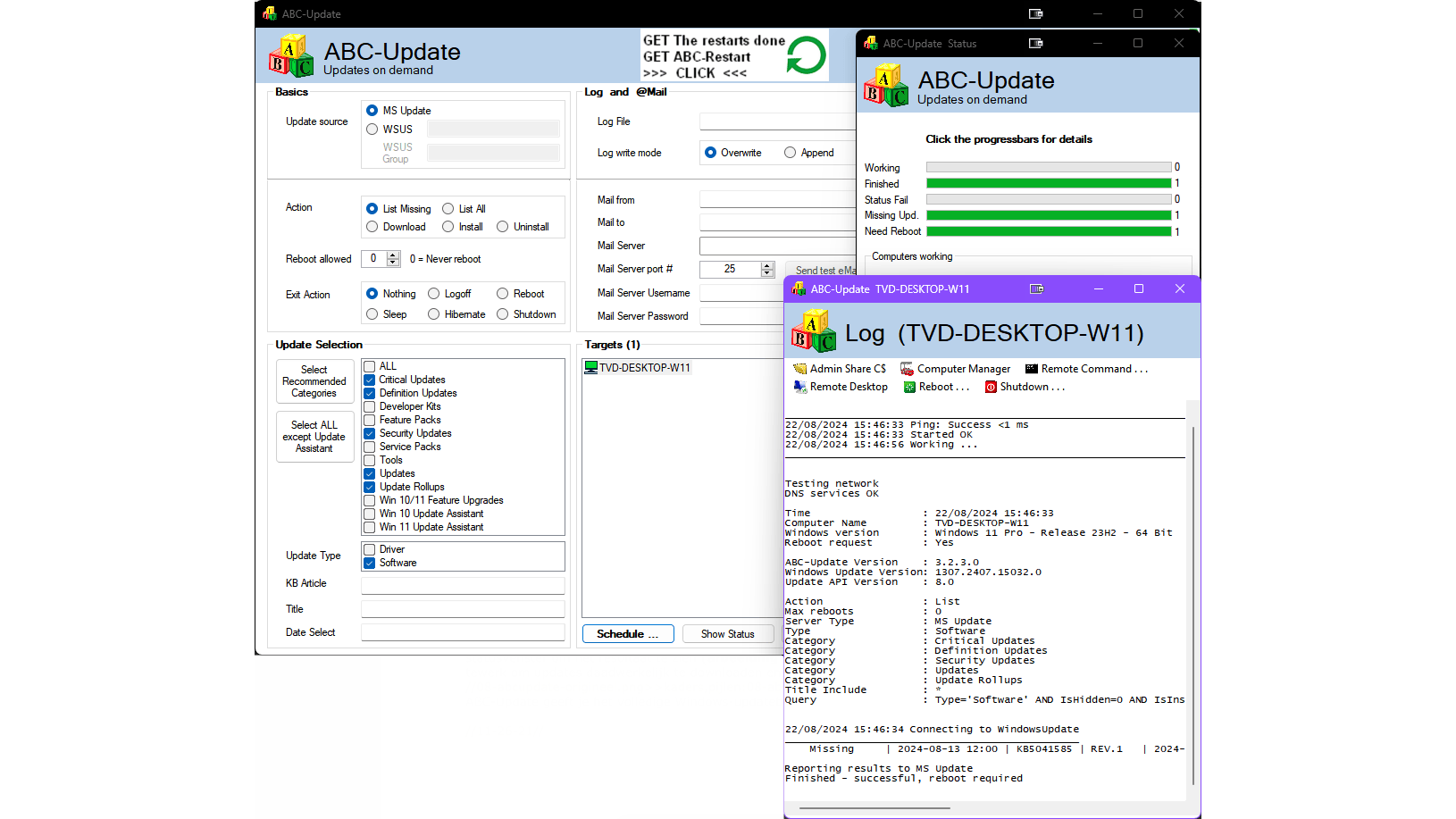
Task: Click the Log window vertical scrollbar
Action: (x=1192, y=606)
